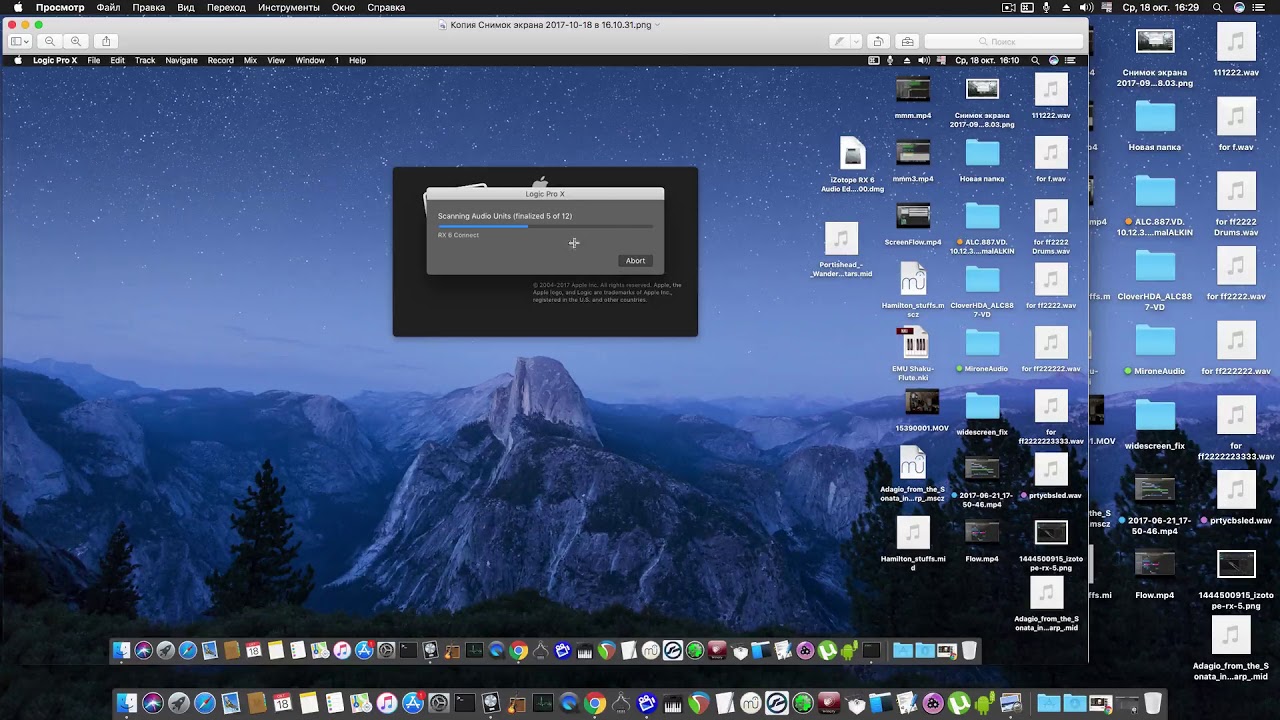Open the sidebar view dropdown in Preview toolbar
The height and width of the screenshot is (720, 1280).
click(20, 41)
